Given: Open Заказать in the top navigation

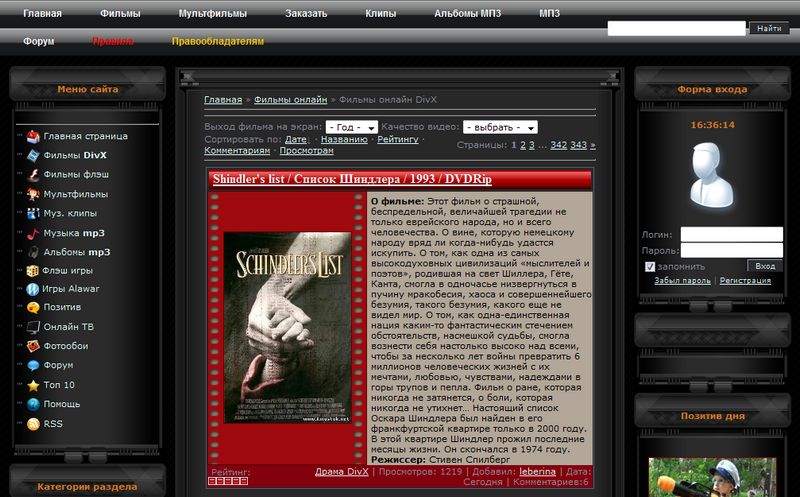Looking at the screenshot, I should (x=306, y=14).
